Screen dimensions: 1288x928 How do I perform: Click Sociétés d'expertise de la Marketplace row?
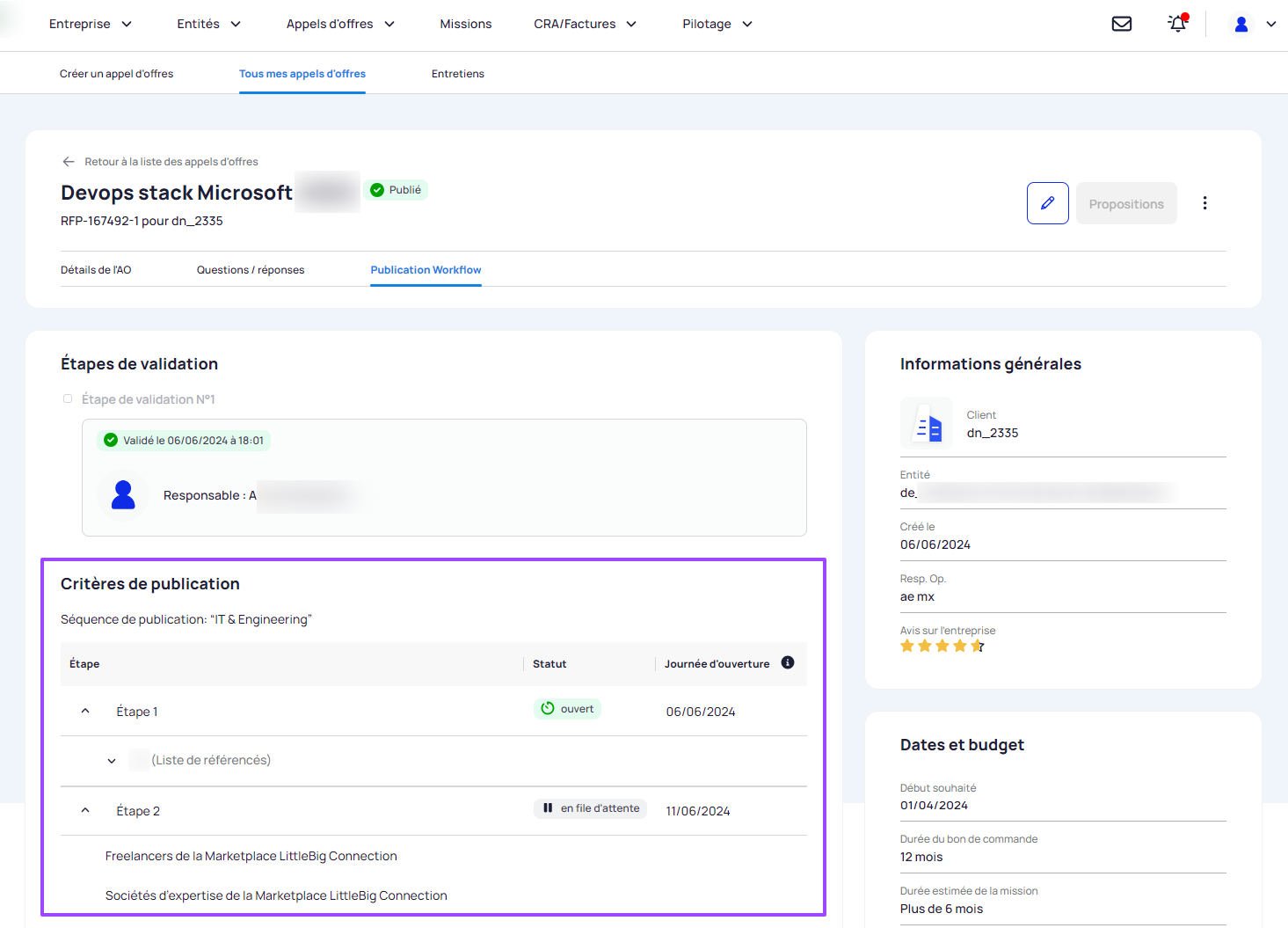coord(276,895)
